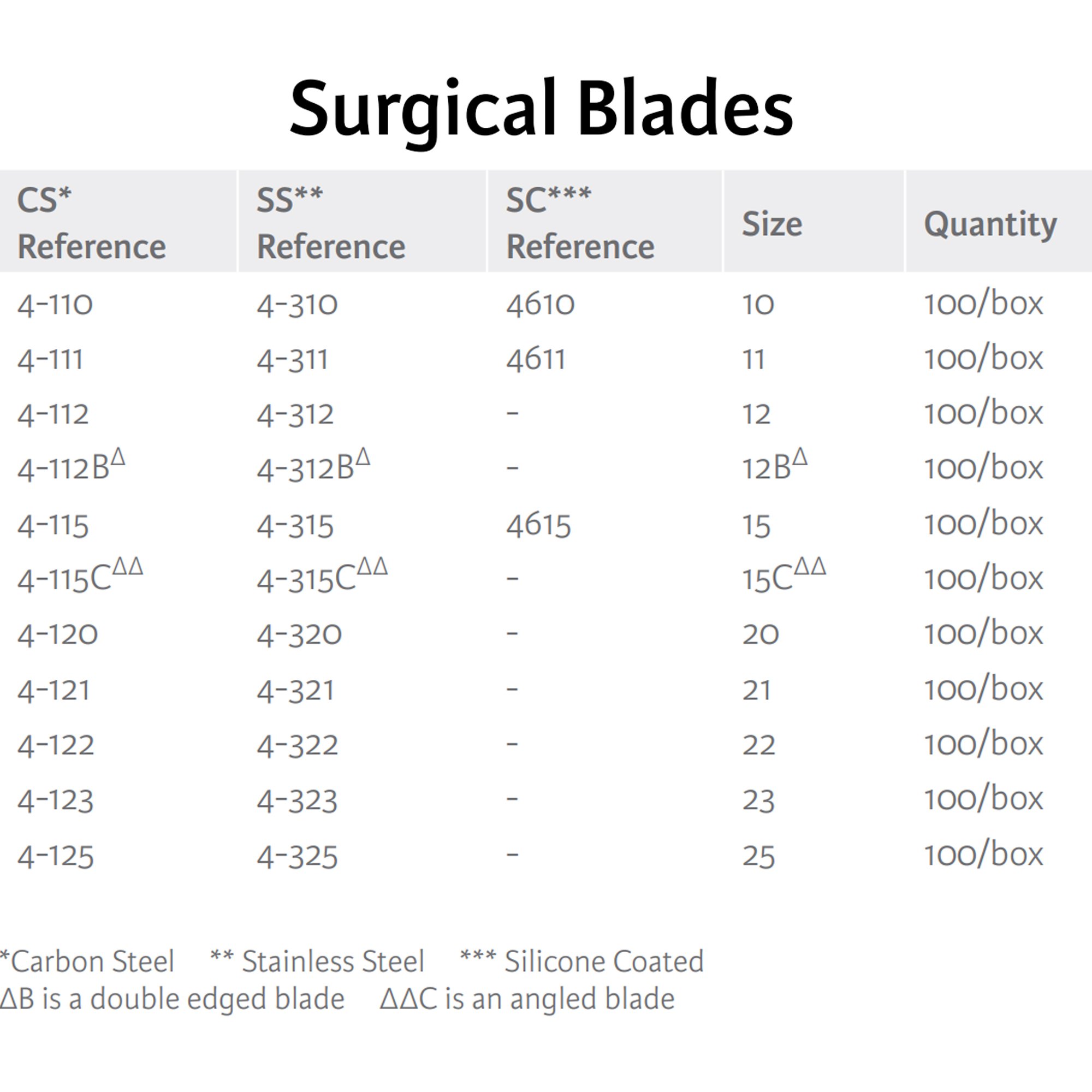Viewport: 1092px width, 1092px height.
Task: Select carbon steel reference 4-125
Action: [x=55, y=856]
